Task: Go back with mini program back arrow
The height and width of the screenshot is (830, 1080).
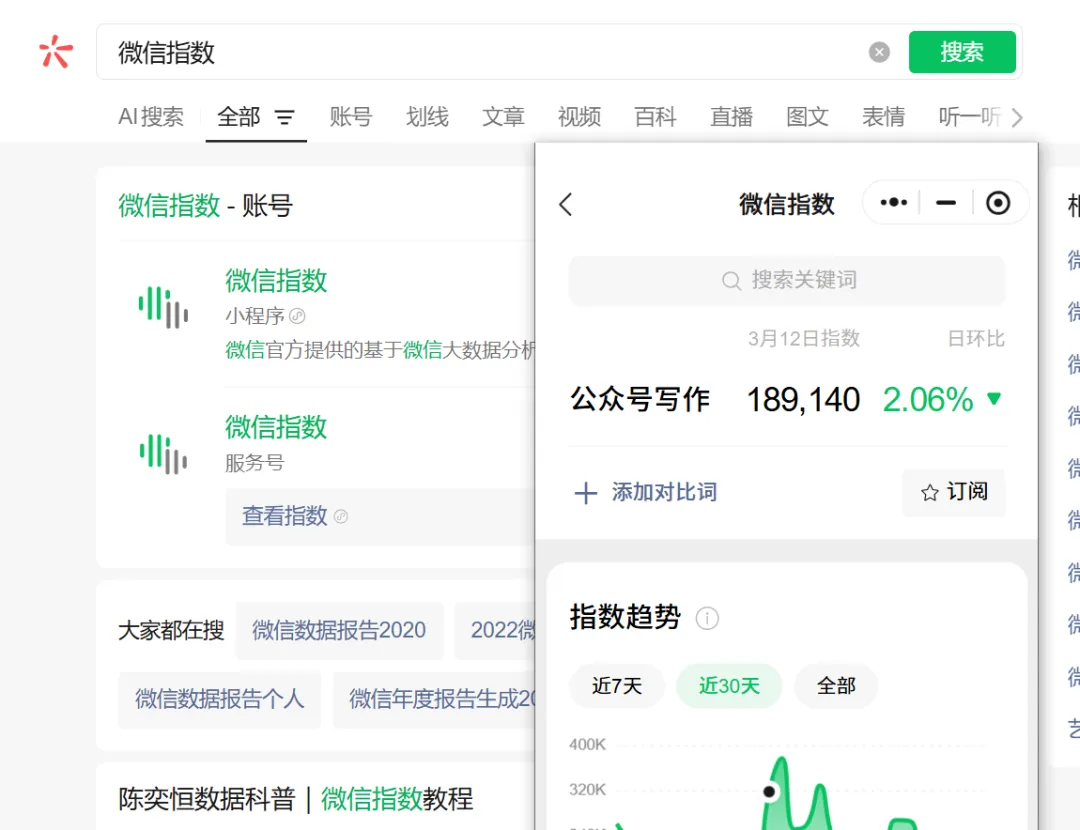Action: point(565,204)
